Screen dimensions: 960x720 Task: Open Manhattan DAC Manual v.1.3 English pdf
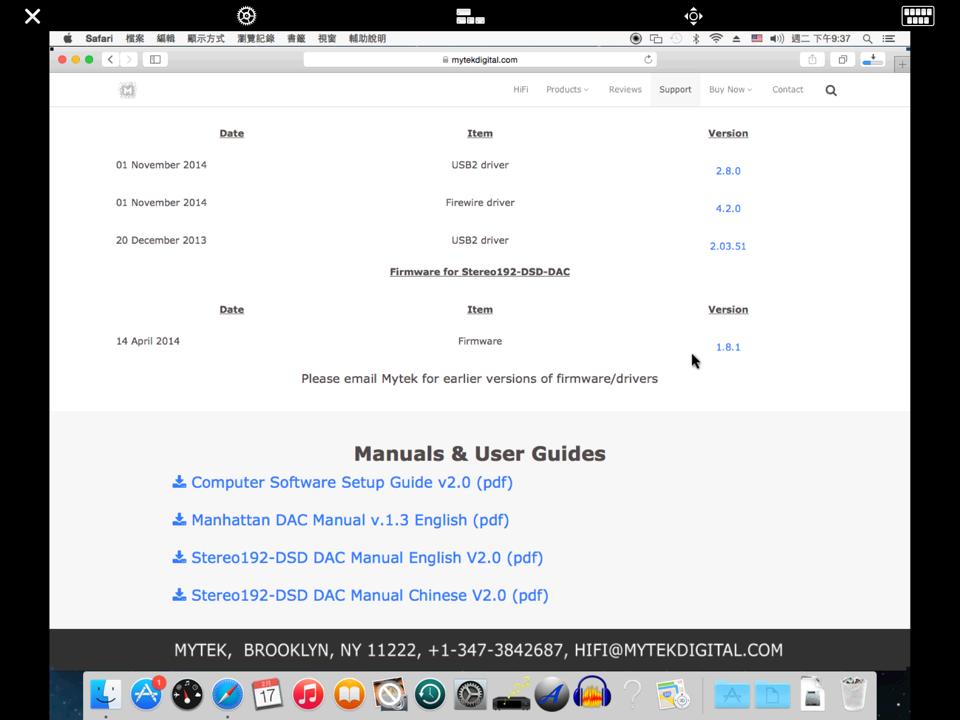click(341, 520)
